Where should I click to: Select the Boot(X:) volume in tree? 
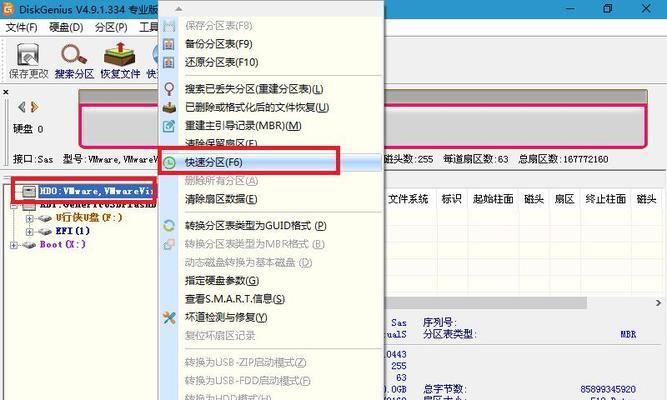(x=63, y=244)
